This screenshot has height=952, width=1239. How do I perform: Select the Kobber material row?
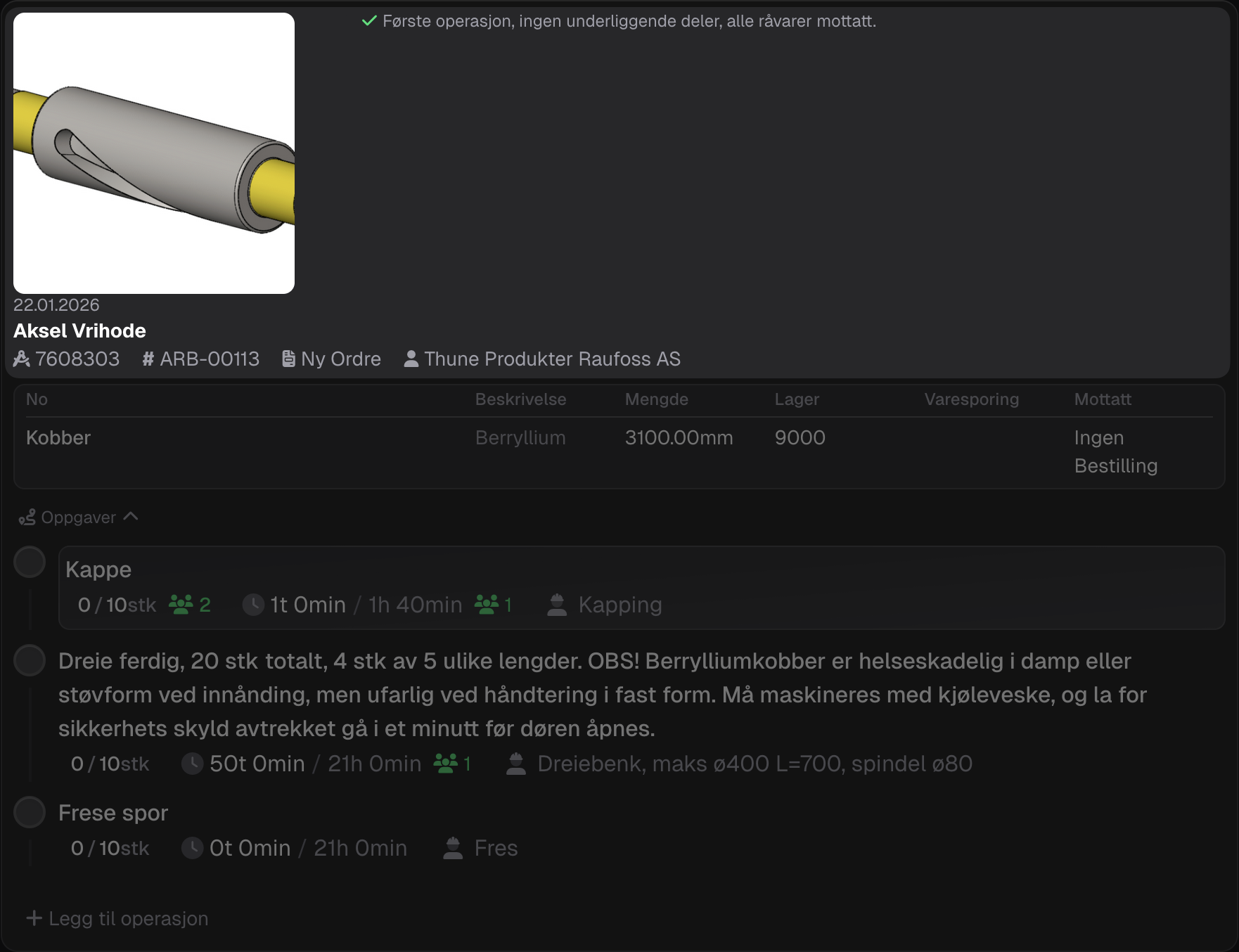(58, 438)
